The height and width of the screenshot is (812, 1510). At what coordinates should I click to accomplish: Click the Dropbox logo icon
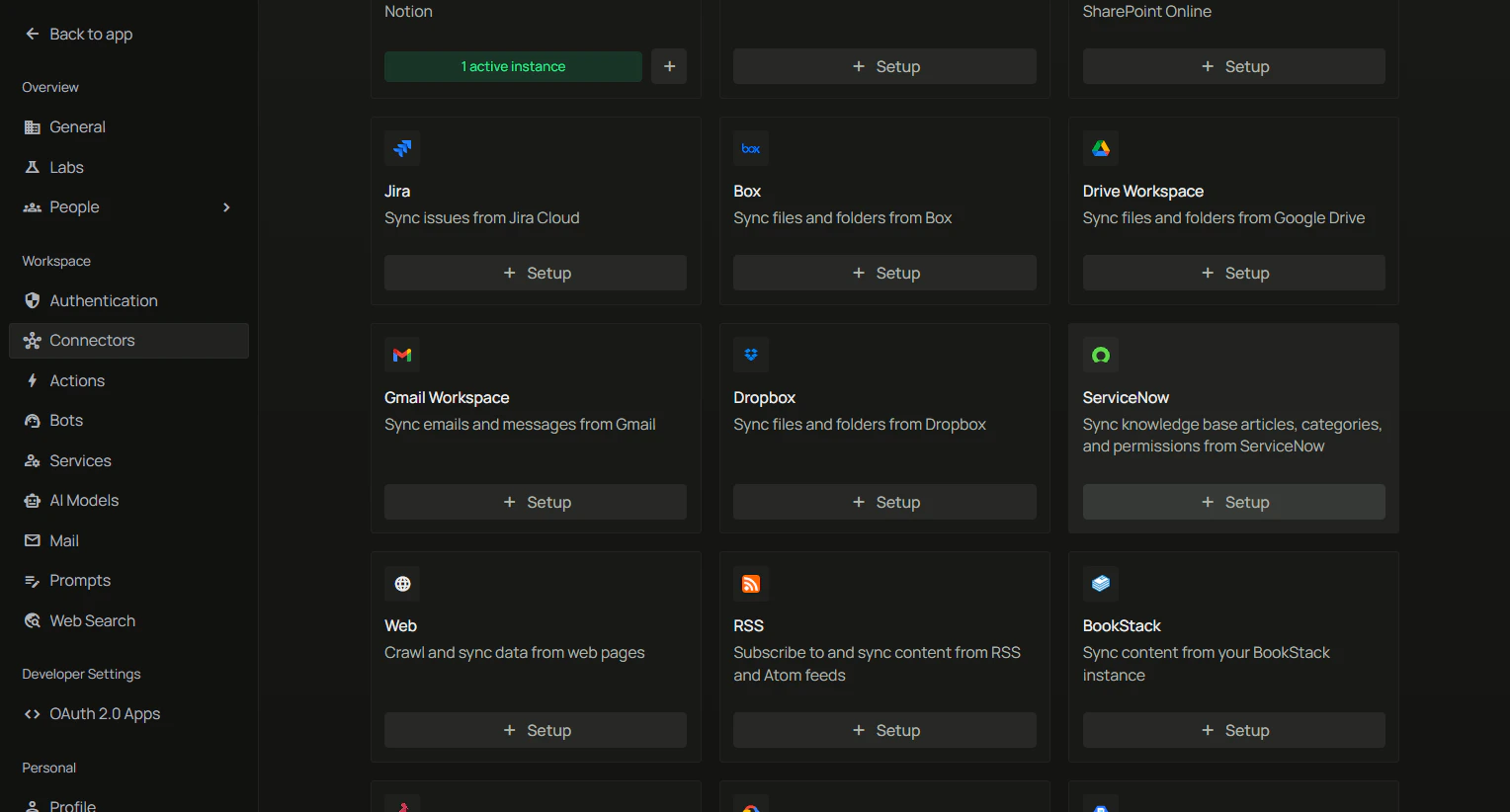click(751, 355)
